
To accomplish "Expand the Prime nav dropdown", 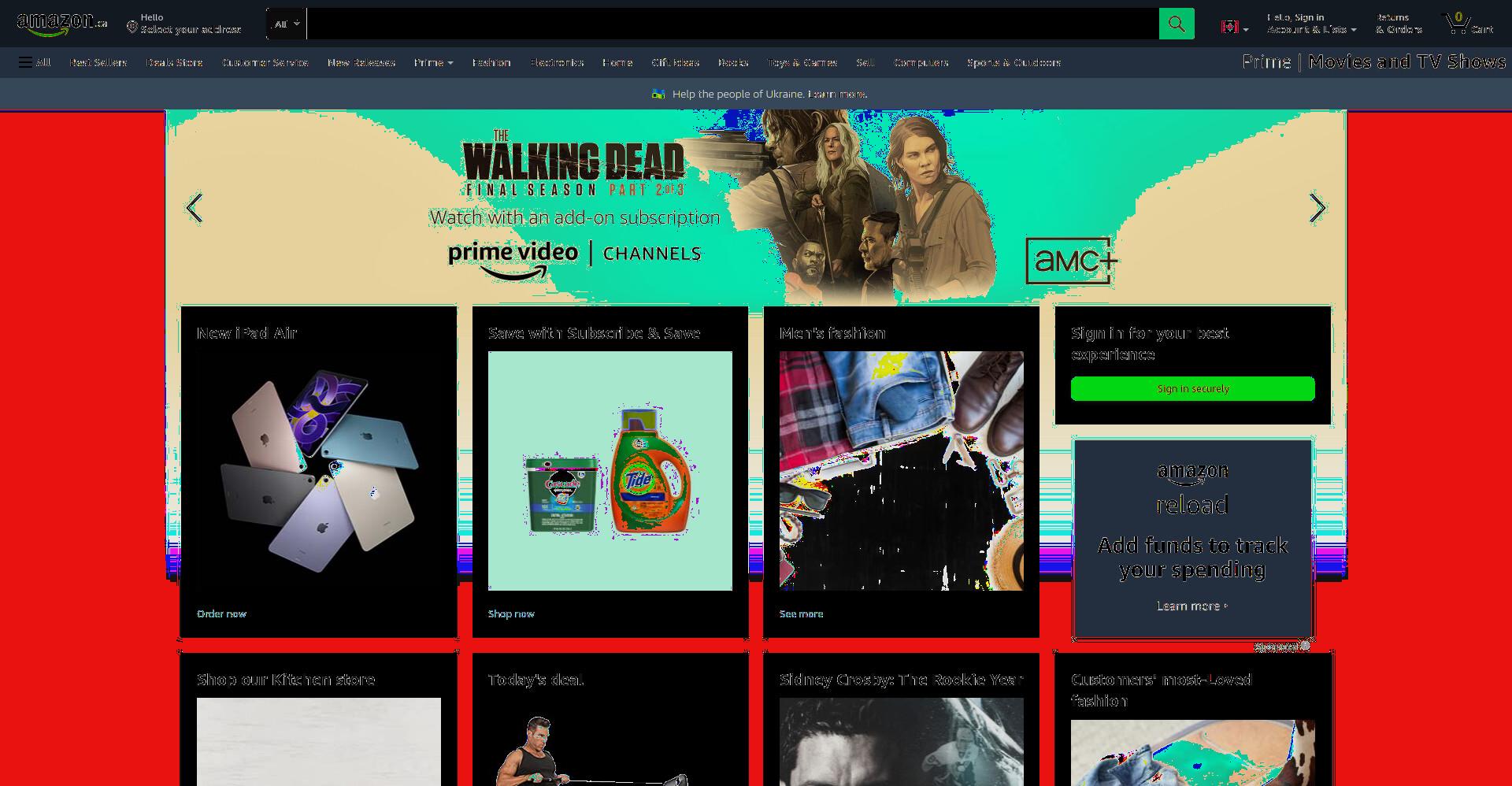I will coord(434,62).
